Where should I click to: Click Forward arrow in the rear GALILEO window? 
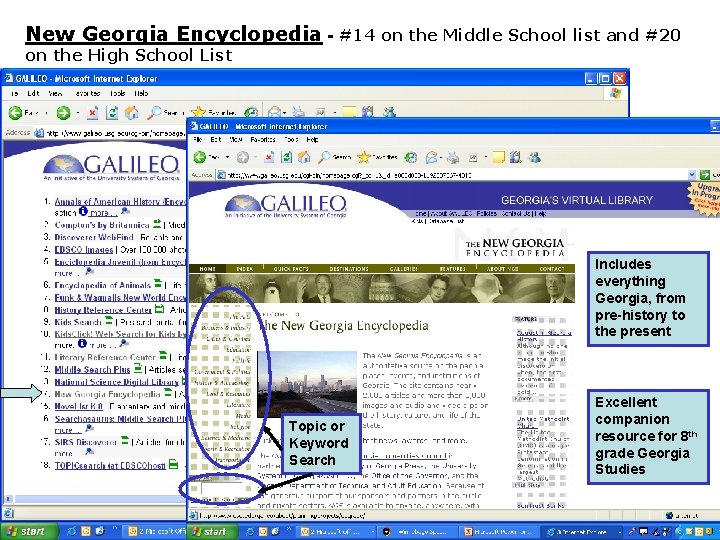pyautogui.click(x=63, y=112)
